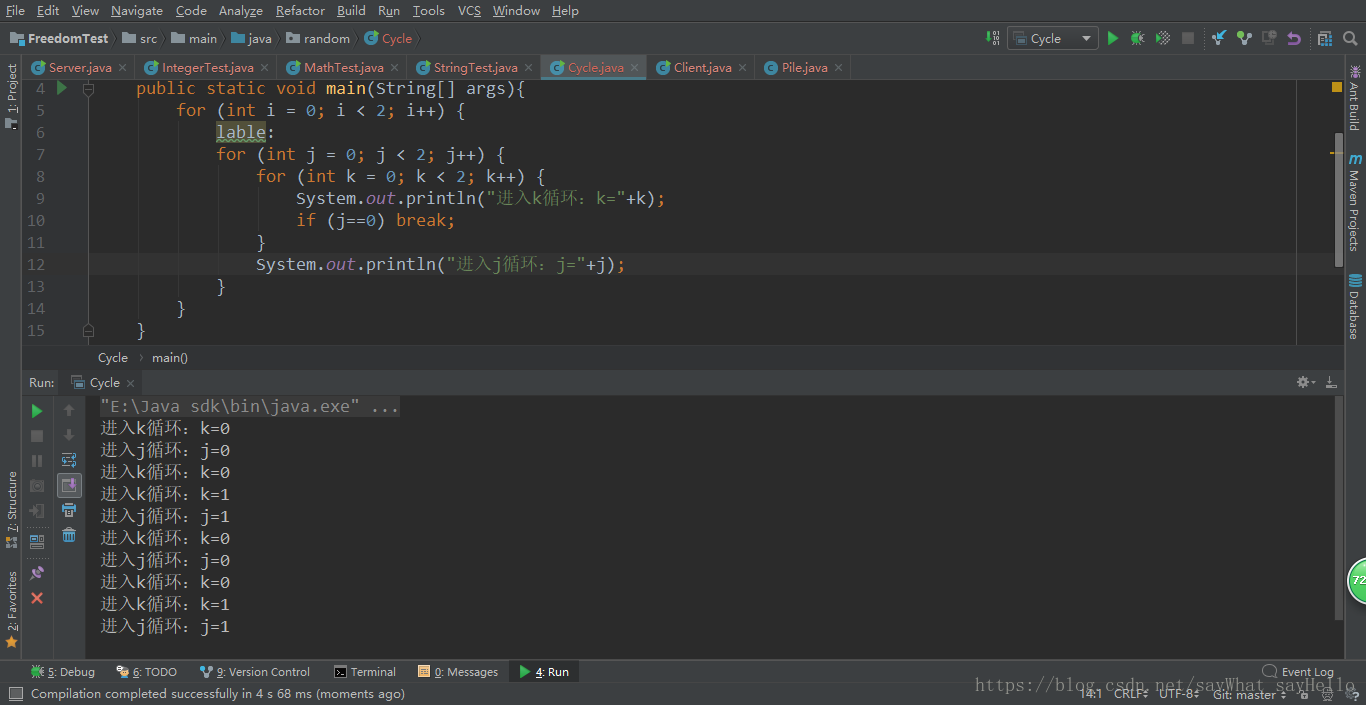
Task: Open Git: master branch popup
Action: point(1249,694)
